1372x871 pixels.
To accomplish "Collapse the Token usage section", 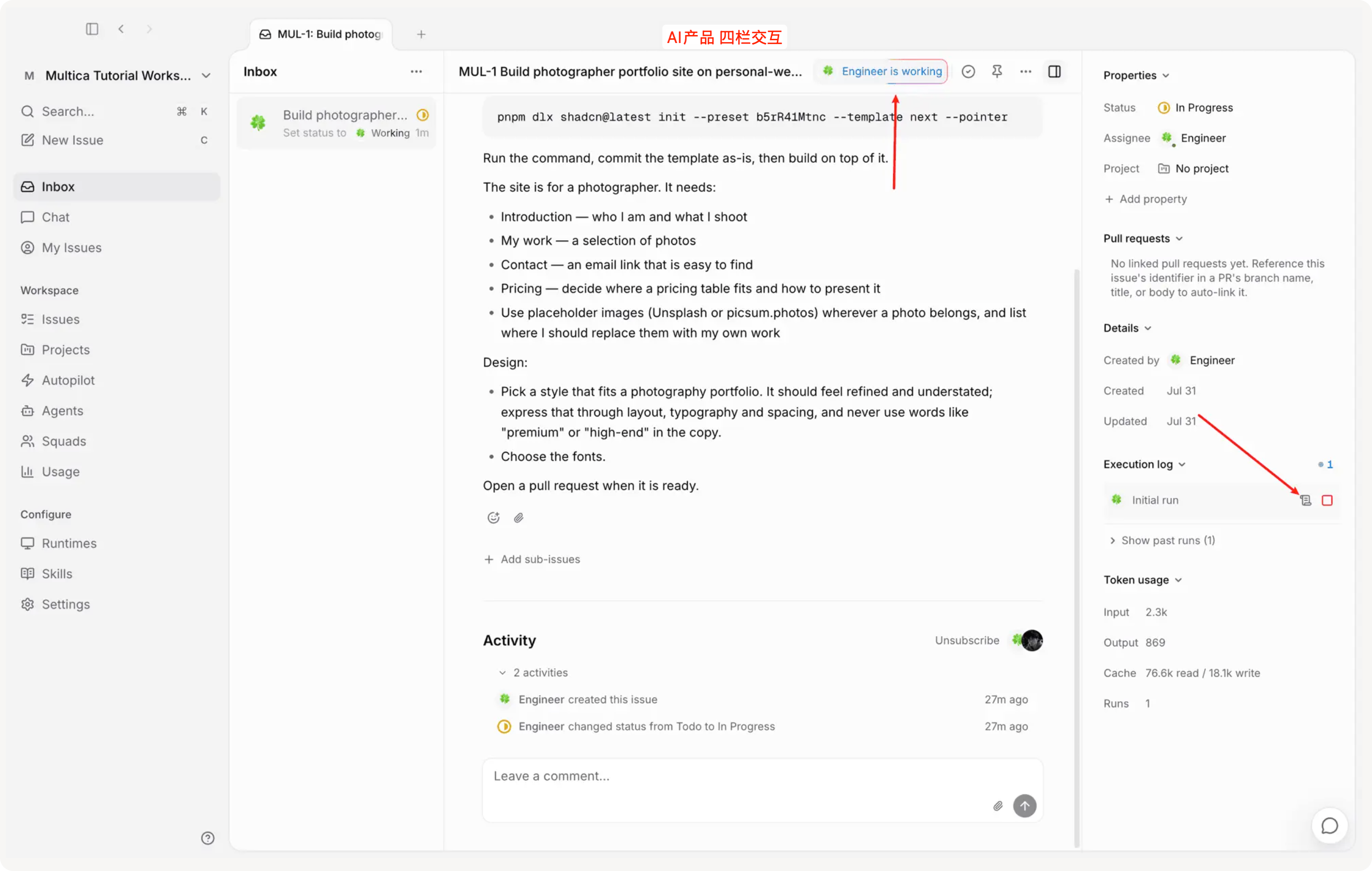I will tap(1143, 580).
